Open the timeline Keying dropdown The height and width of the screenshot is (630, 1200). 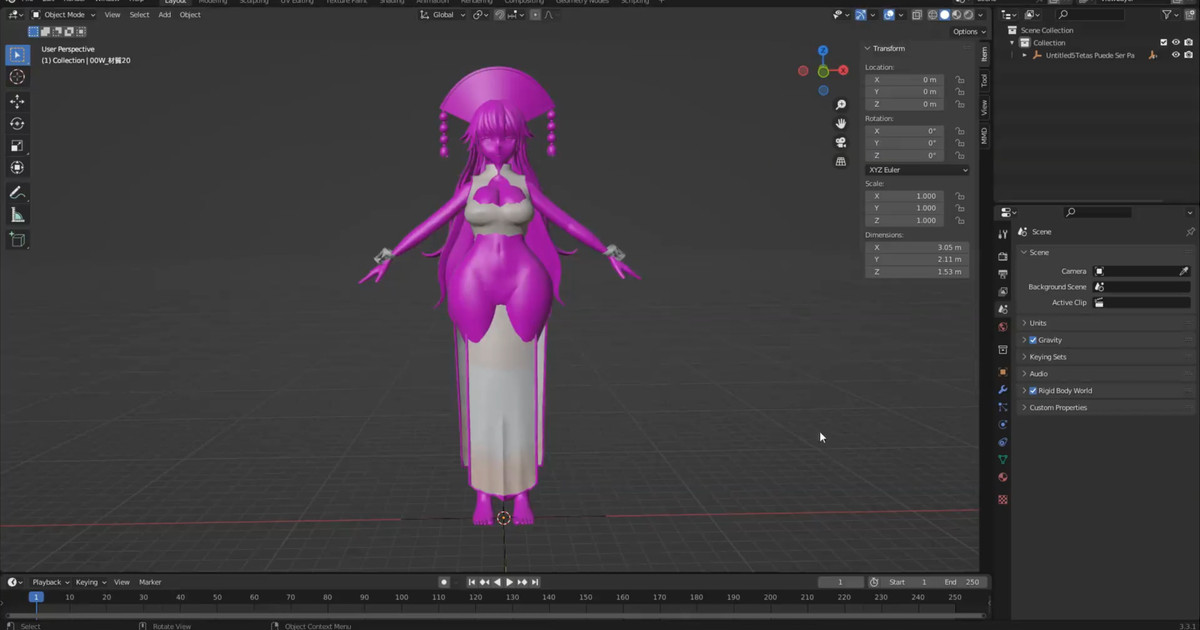coord(90,582)
